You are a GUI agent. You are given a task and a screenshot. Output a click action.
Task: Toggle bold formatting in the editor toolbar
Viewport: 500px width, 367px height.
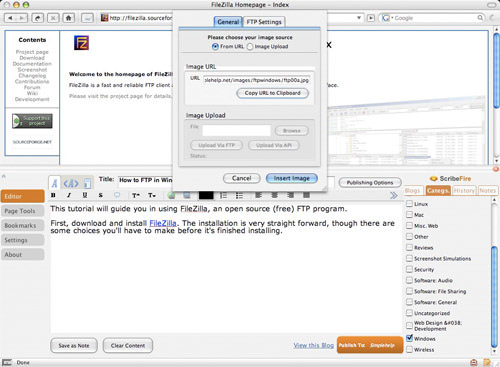click(53, 195)
